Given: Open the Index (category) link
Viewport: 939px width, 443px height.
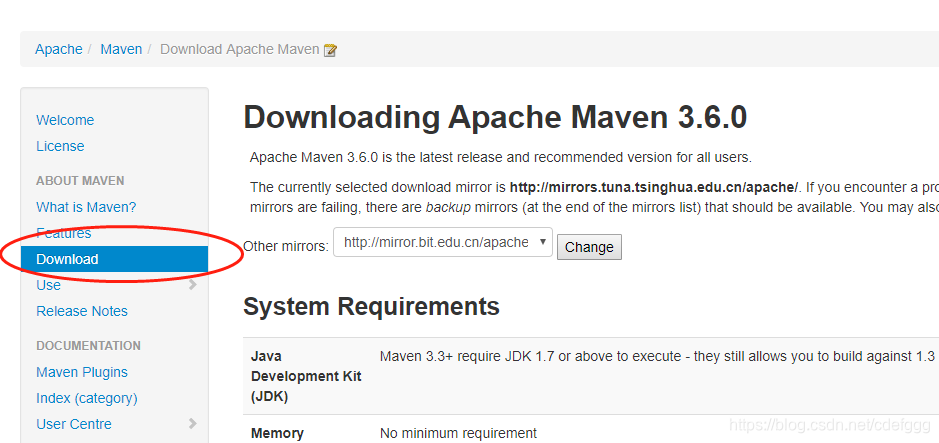Looking at the screenshot, I should pyautogui.click(x=87, y=398).
